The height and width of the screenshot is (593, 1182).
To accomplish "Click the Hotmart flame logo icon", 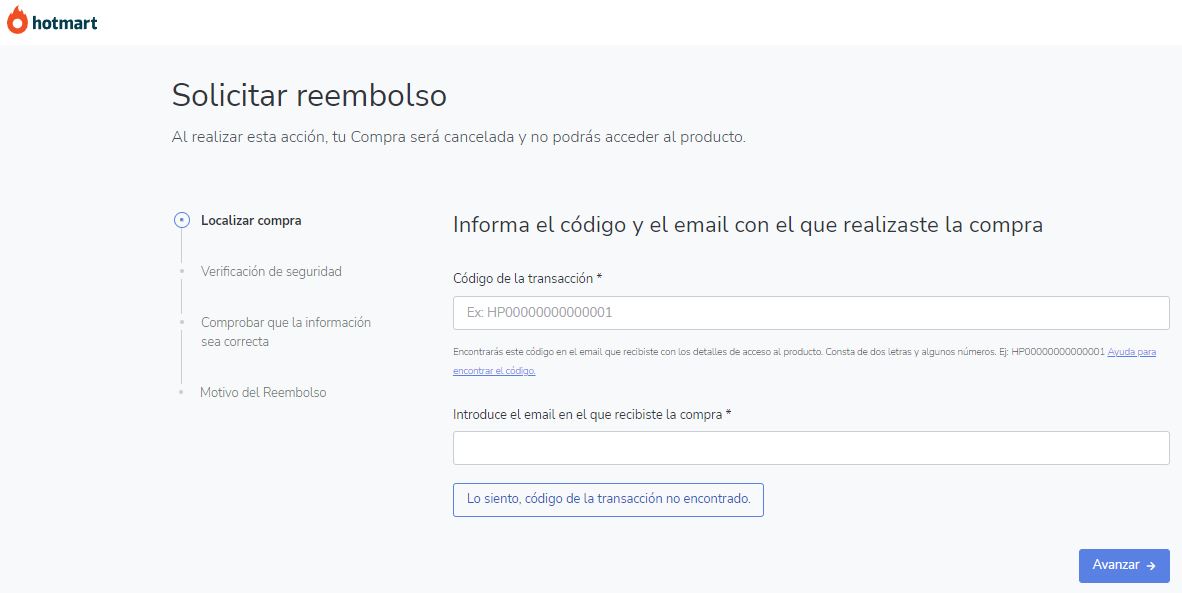I will tap(17, 20).
